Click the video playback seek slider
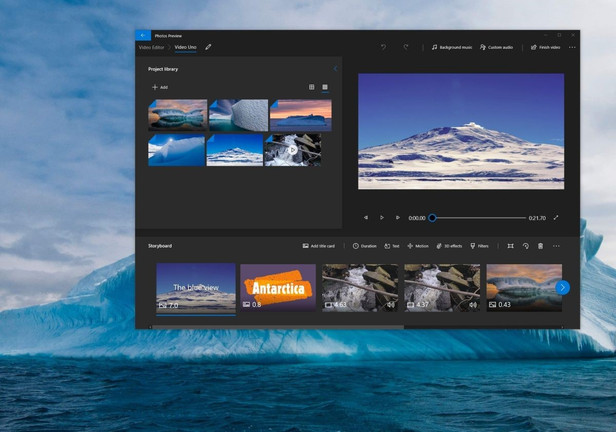 click(x=478, y=217)
